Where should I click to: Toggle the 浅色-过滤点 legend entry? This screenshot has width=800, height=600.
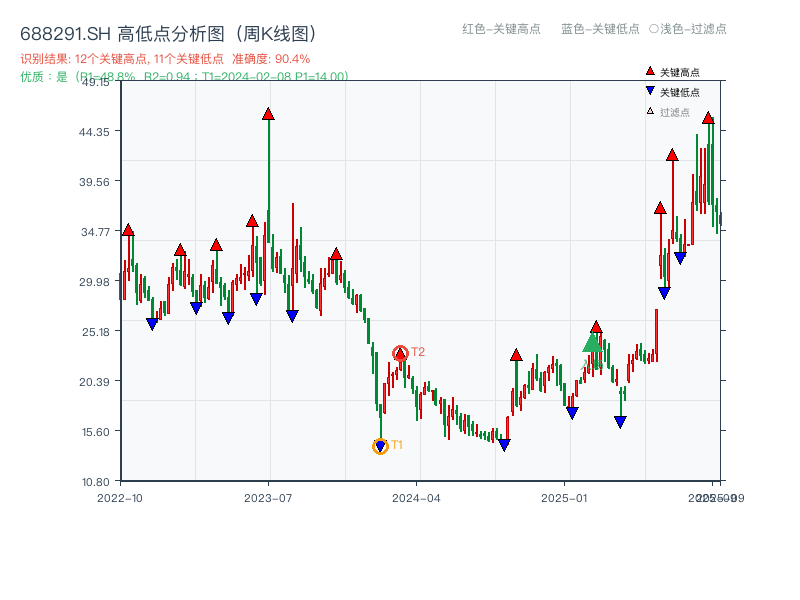pos(690,29)
